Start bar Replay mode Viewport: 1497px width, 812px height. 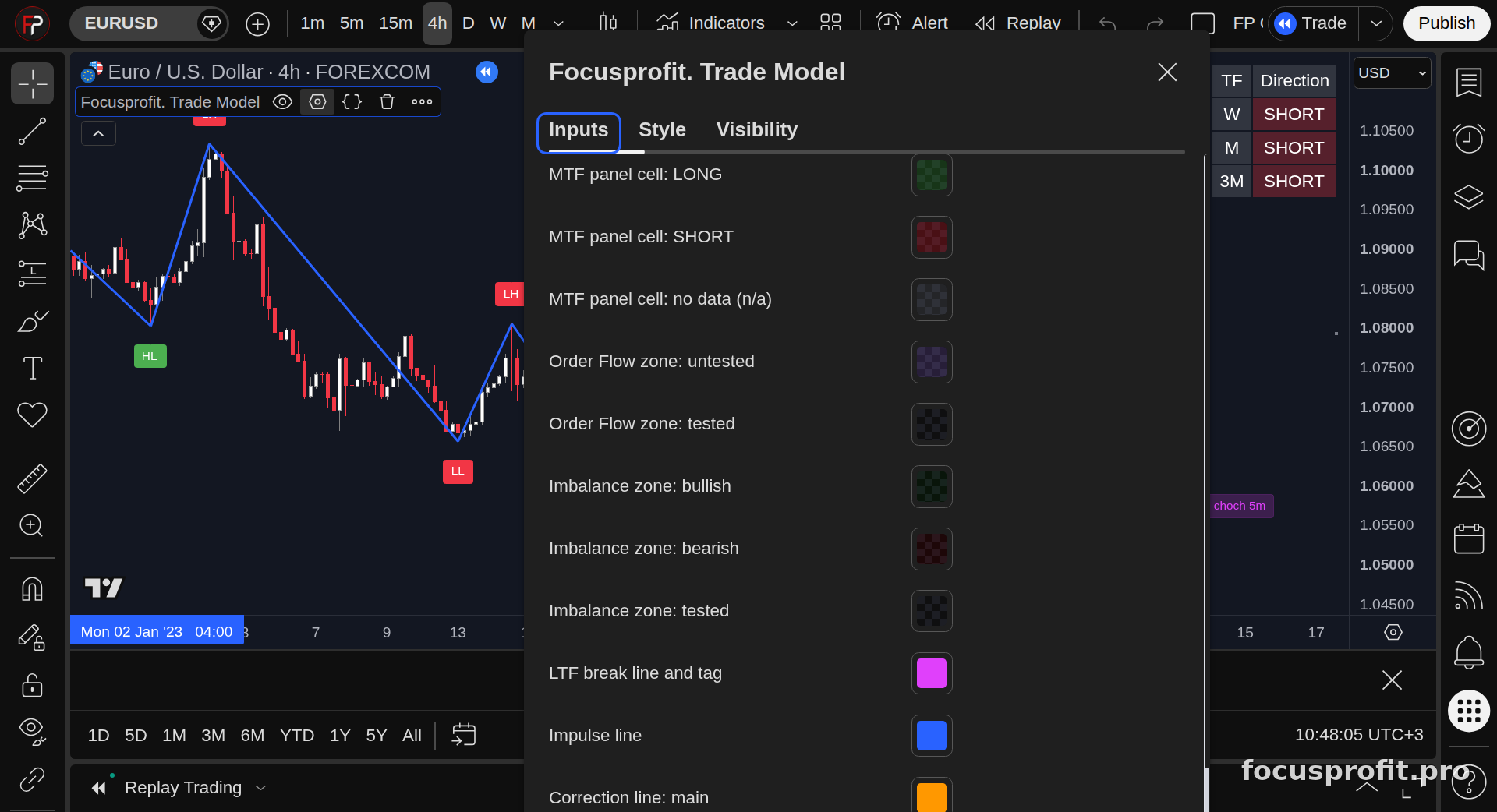click(x=1017, y=23)
